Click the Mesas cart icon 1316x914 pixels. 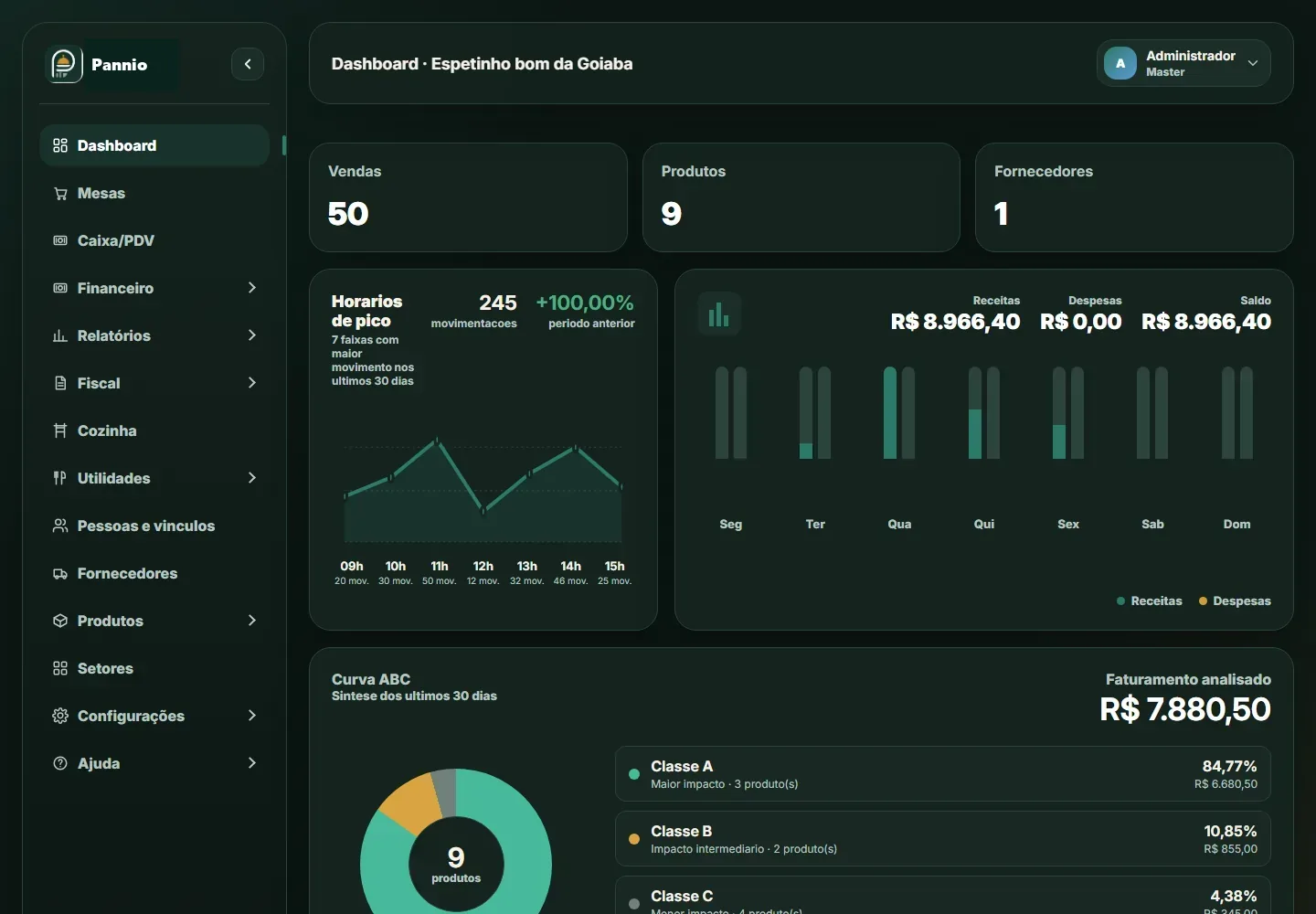pyautogui.click(x=60, y=193)
